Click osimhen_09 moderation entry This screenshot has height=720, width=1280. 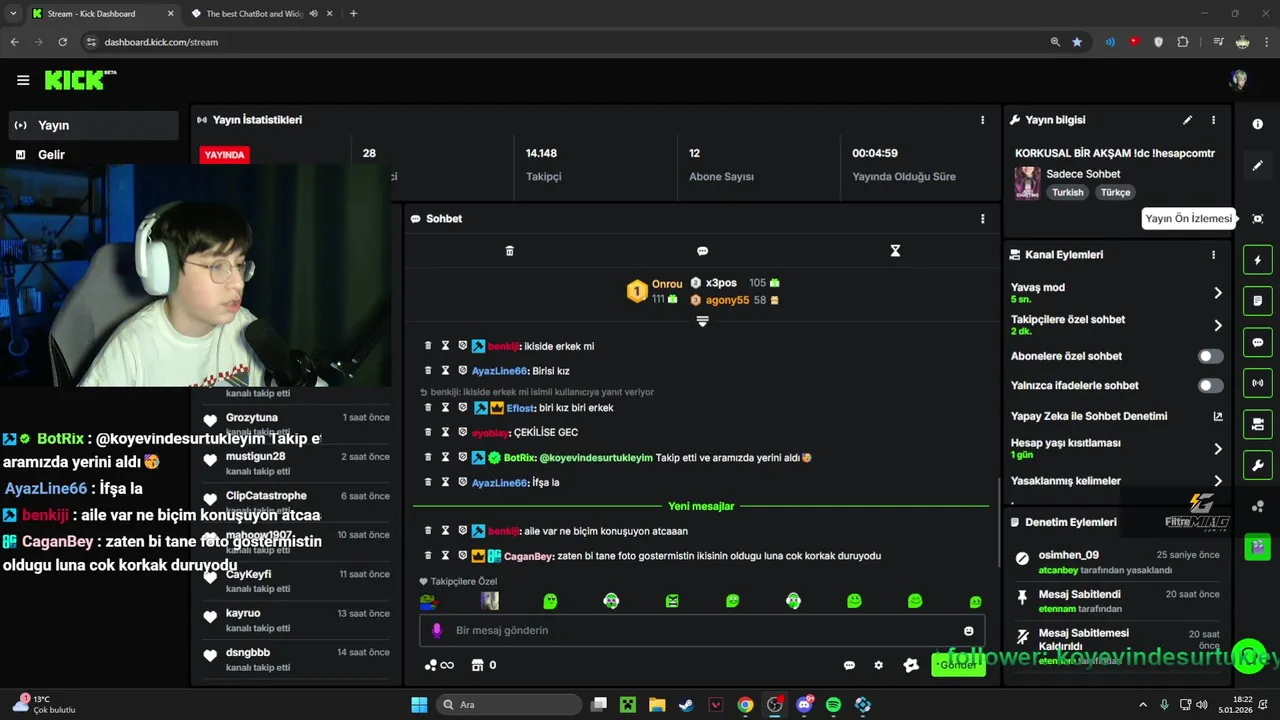click(x=1115, y=562)
